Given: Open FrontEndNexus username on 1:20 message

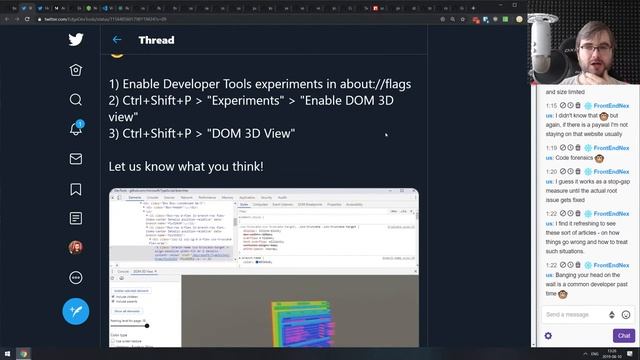Looking at the screenshot, I should pyautogui.click(x=611, y=171).
